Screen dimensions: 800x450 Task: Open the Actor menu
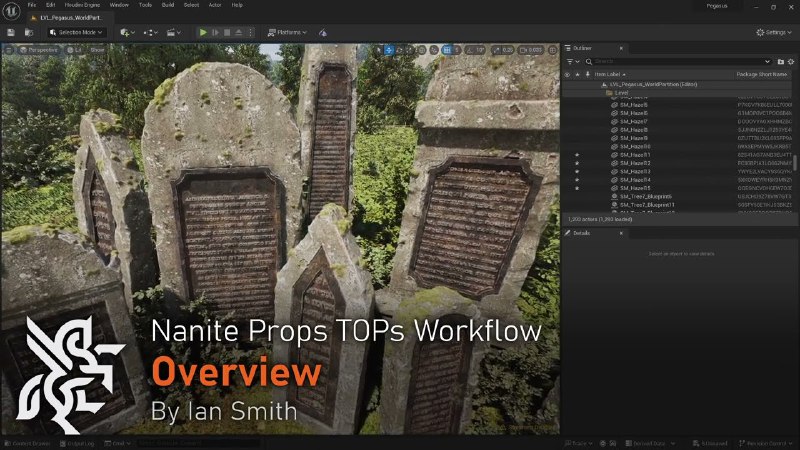[215, 5]
